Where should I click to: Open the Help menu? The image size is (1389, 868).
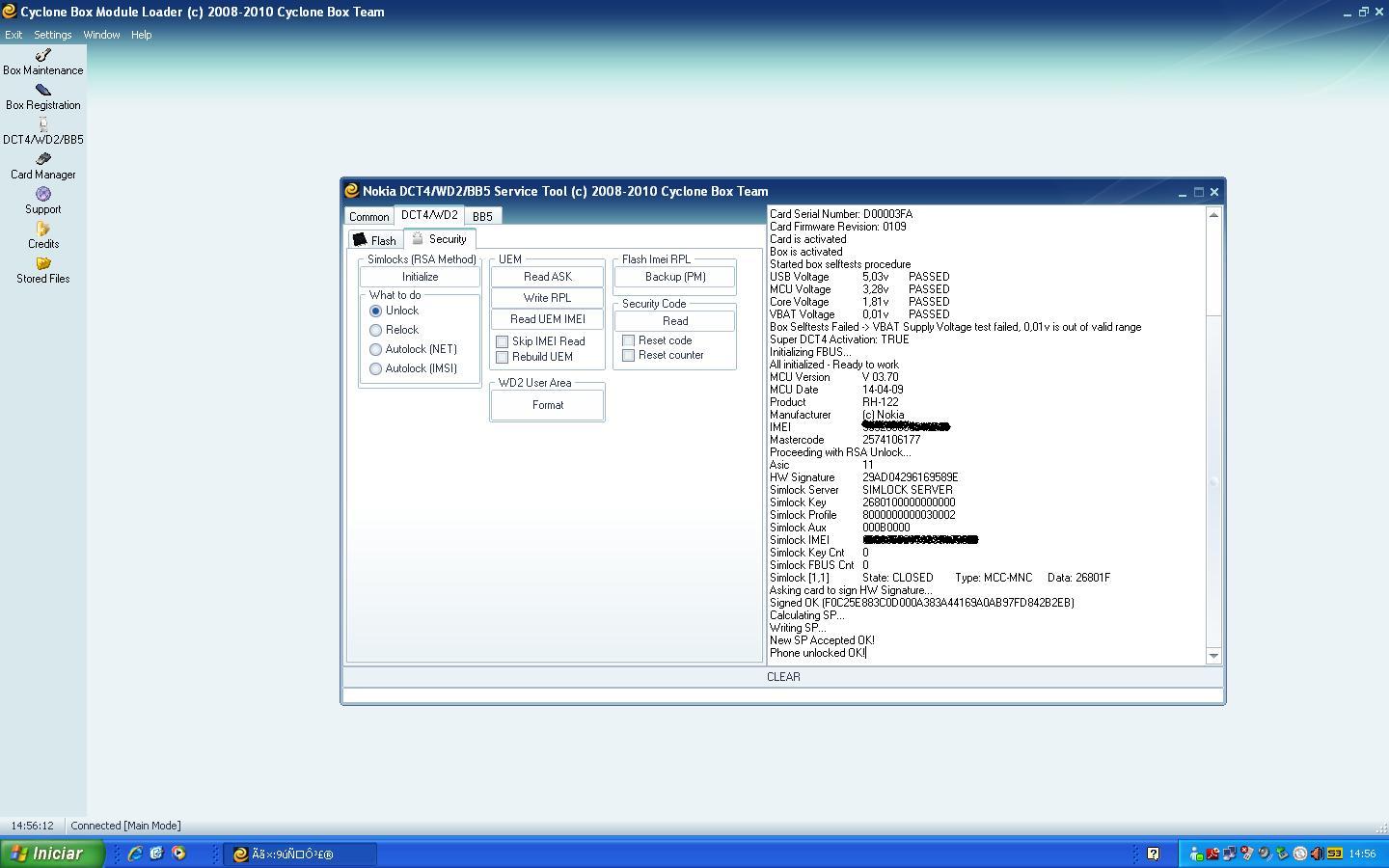[141, 35]
